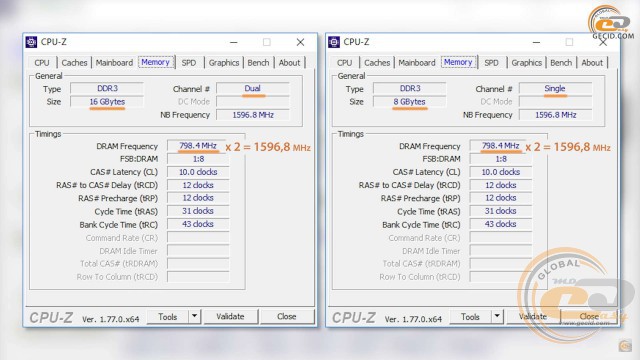Click CAS# Latency 10.0 clocks in right window
Image resolution: width=640 pixels, height=360 pixels.
pyautogui.click(x=500, y=172)
